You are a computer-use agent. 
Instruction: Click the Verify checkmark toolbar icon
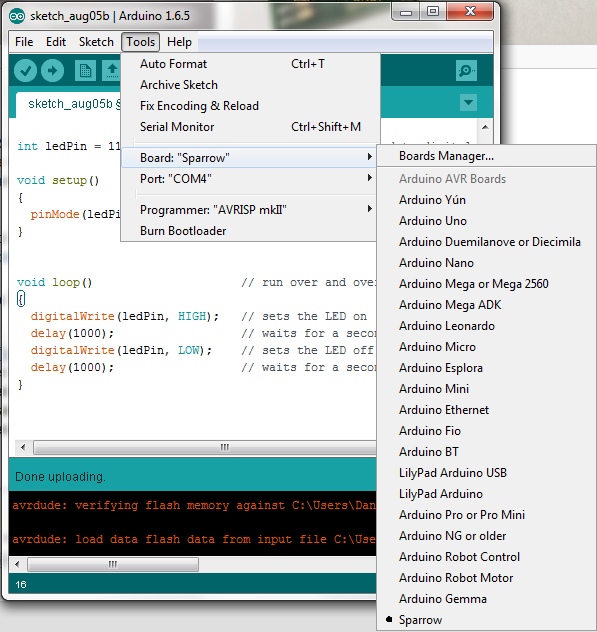coord(25,71)
